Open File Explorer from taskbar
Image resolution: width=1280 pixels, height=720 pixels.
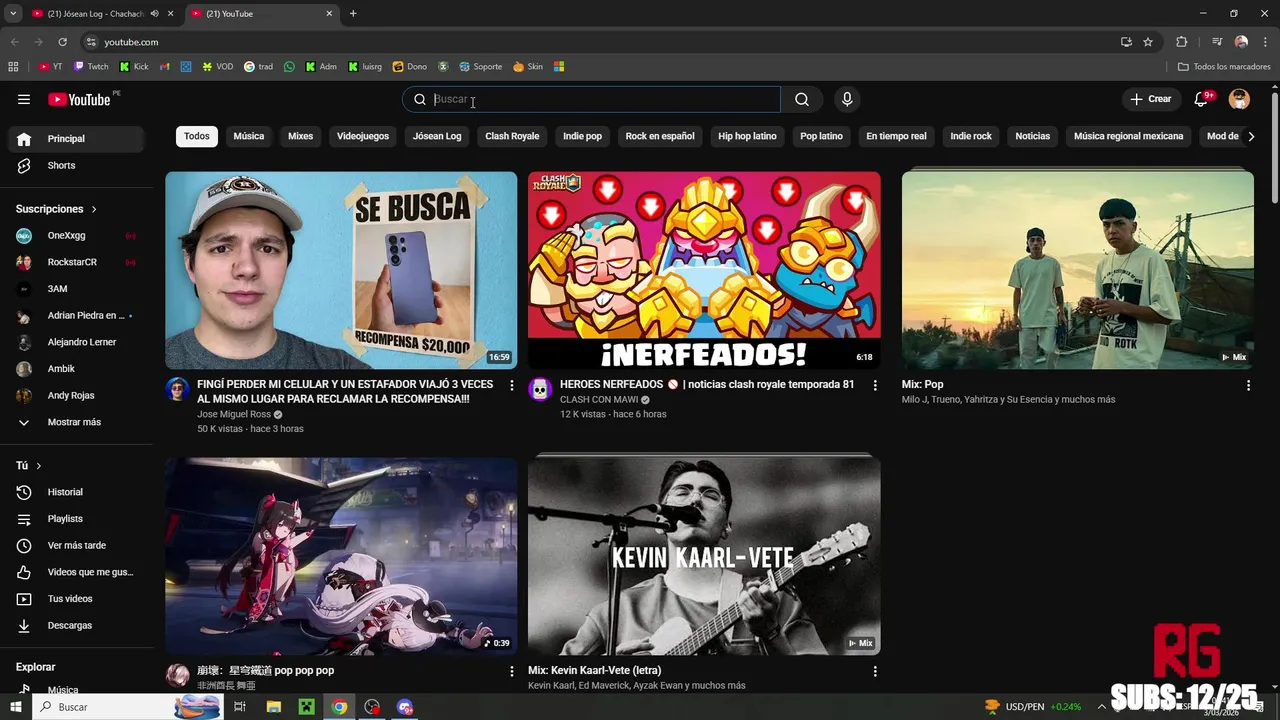click(x=274, y=707)
